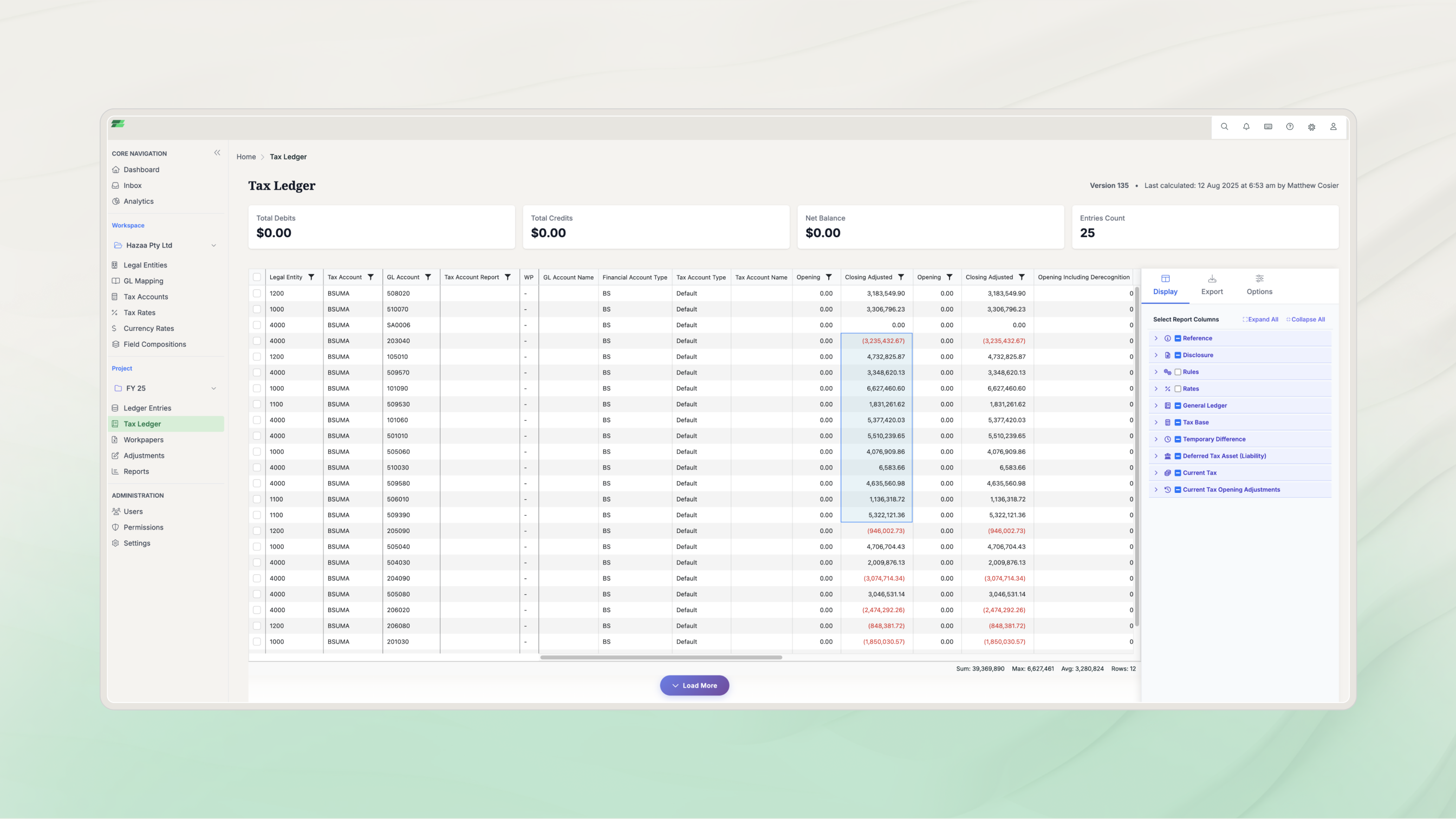Open the keyboard shortcuts icon

pyautogui.click(x=1268, y=127)
